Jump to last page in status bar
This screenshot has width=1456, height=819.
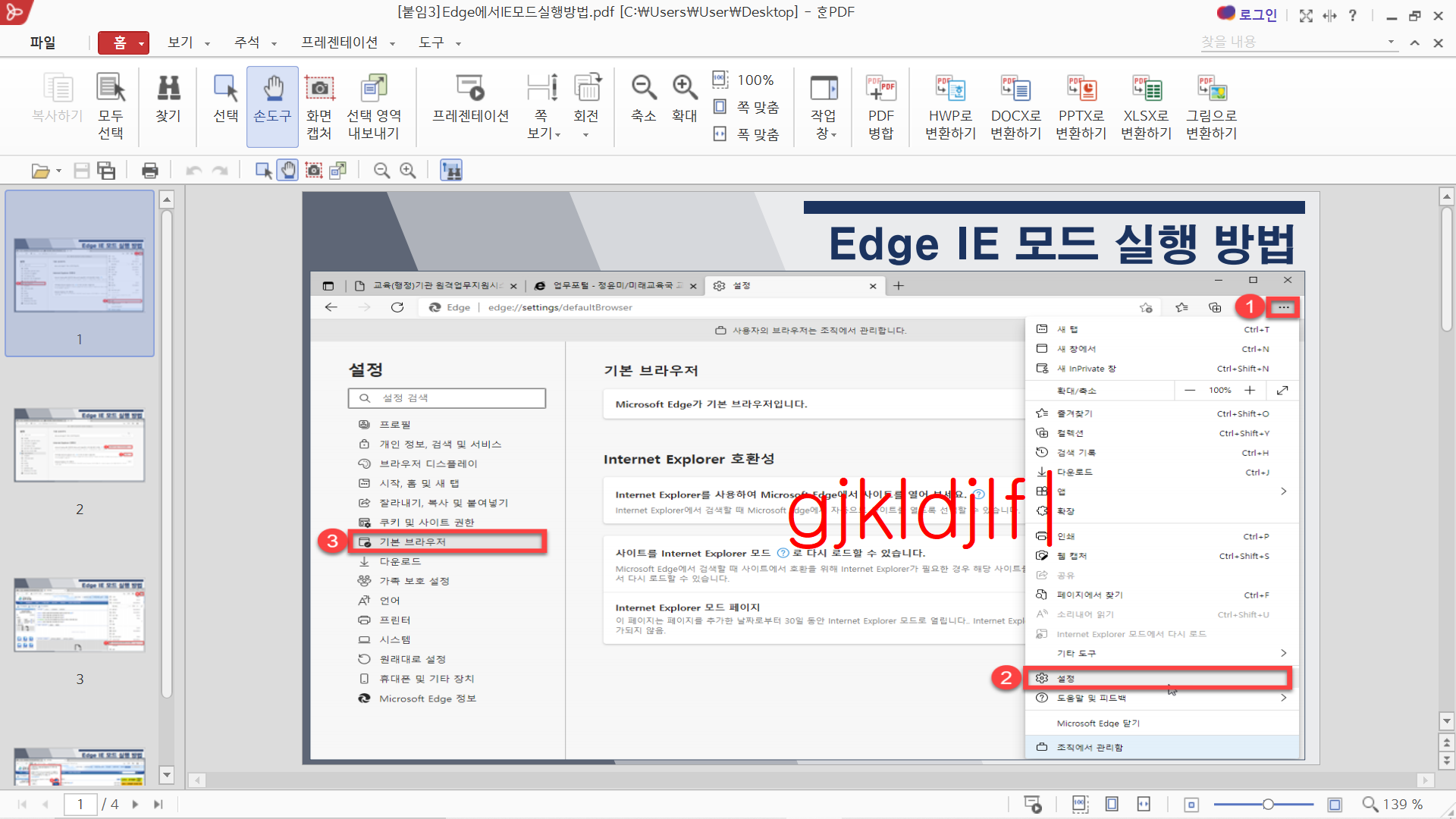(158, 804)
